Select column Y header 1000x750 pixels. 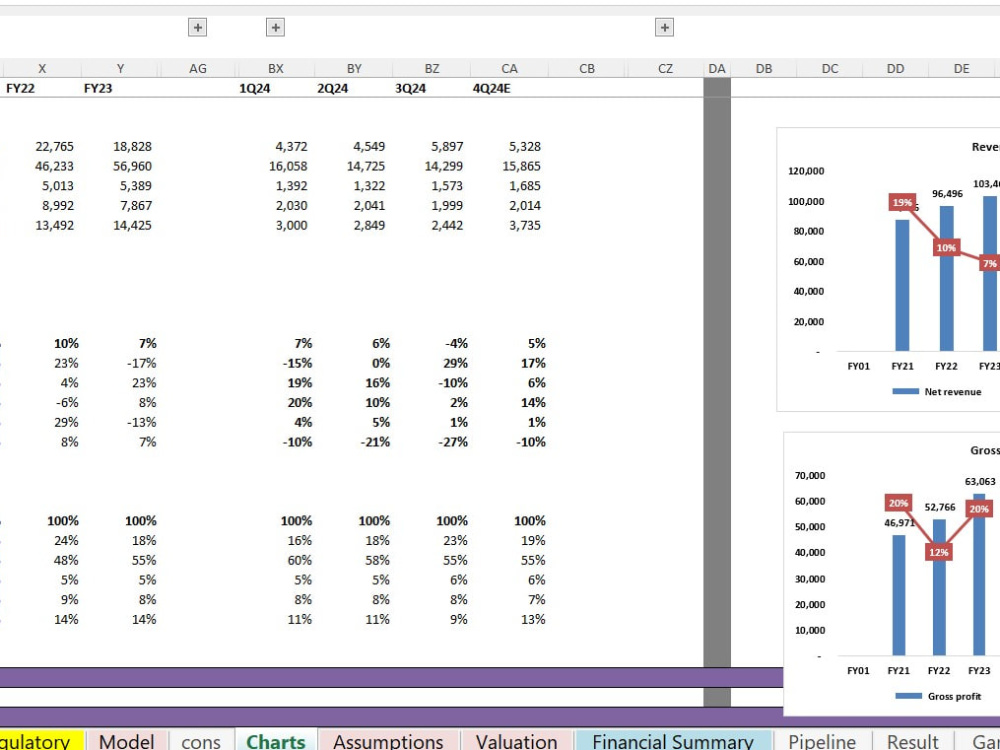pyautogui.click(x=120, y=68)
